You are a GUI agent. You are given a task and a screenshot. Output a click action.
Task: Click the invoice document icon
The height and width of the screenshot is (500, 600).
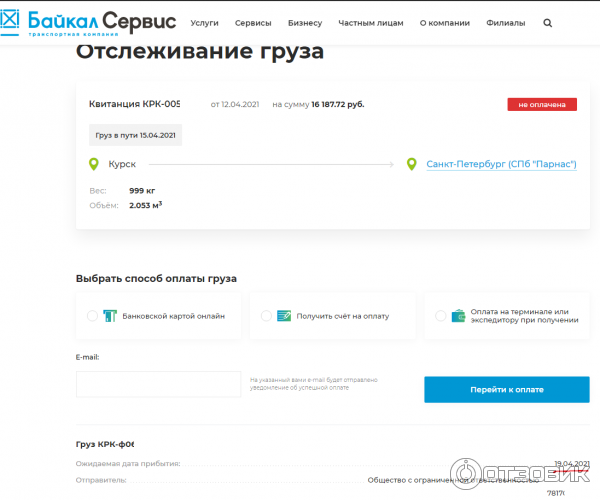coord(284,316)
